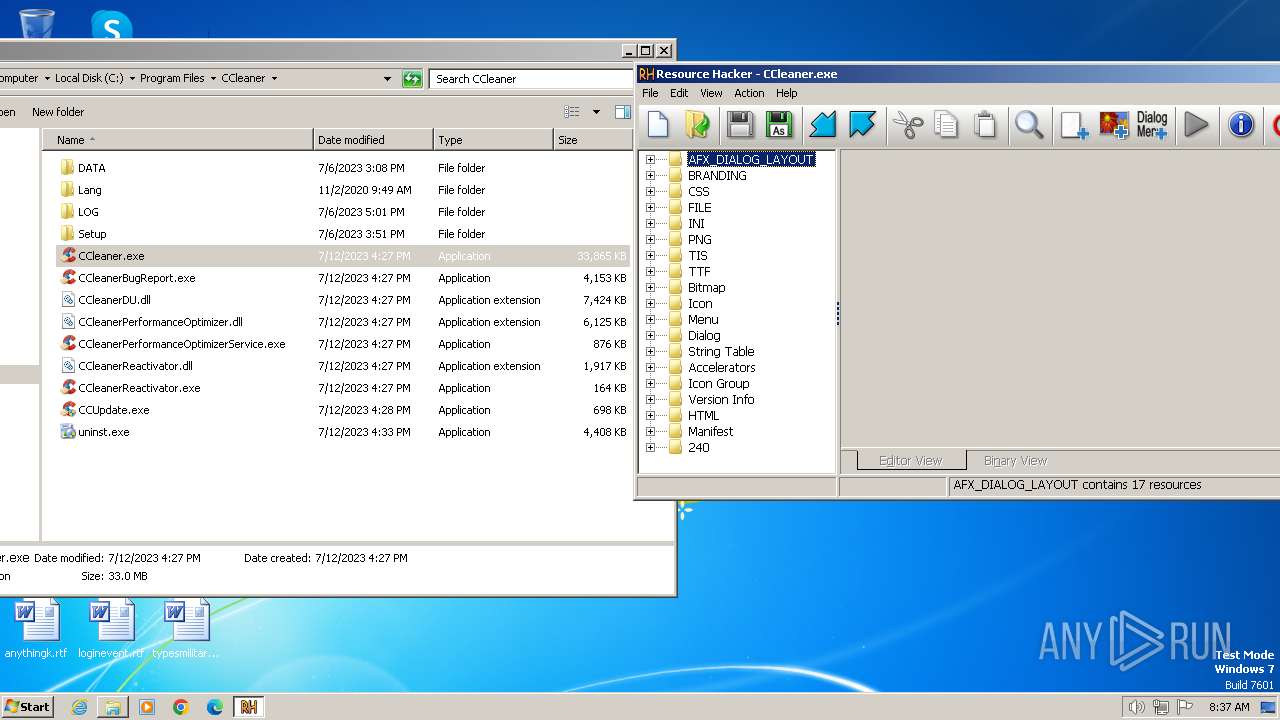Sort files by the Type column header

point(493,140)
